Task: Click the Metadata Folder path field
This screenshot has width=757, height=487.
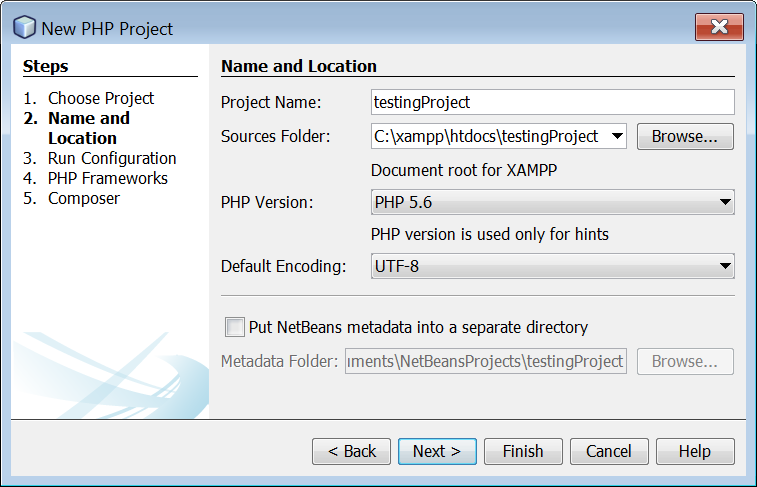Action: pyautogui.click(x=486, y=361)
